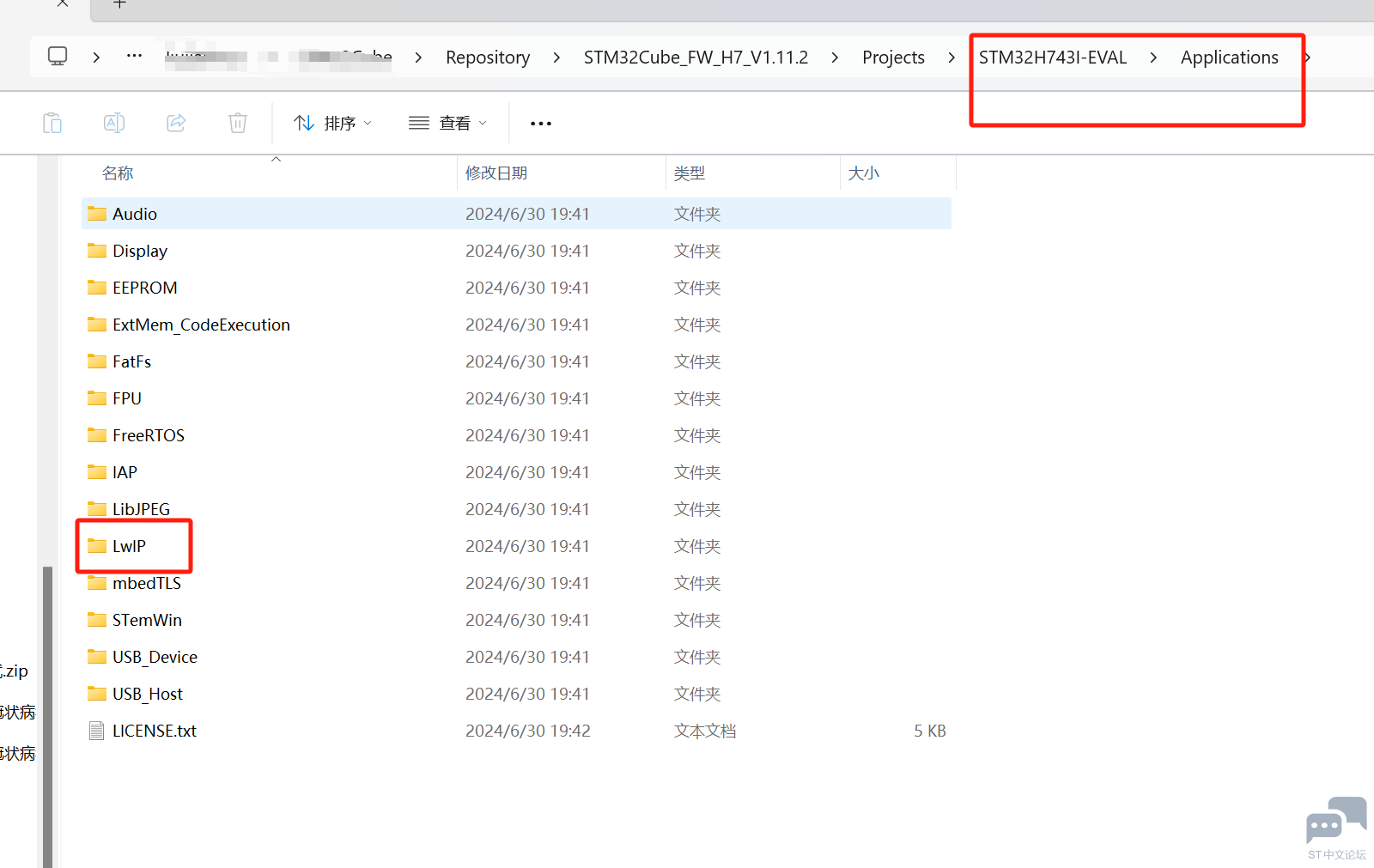Select the IAP folder icon
The image size is (1374, 868).
tap(97, 472)
